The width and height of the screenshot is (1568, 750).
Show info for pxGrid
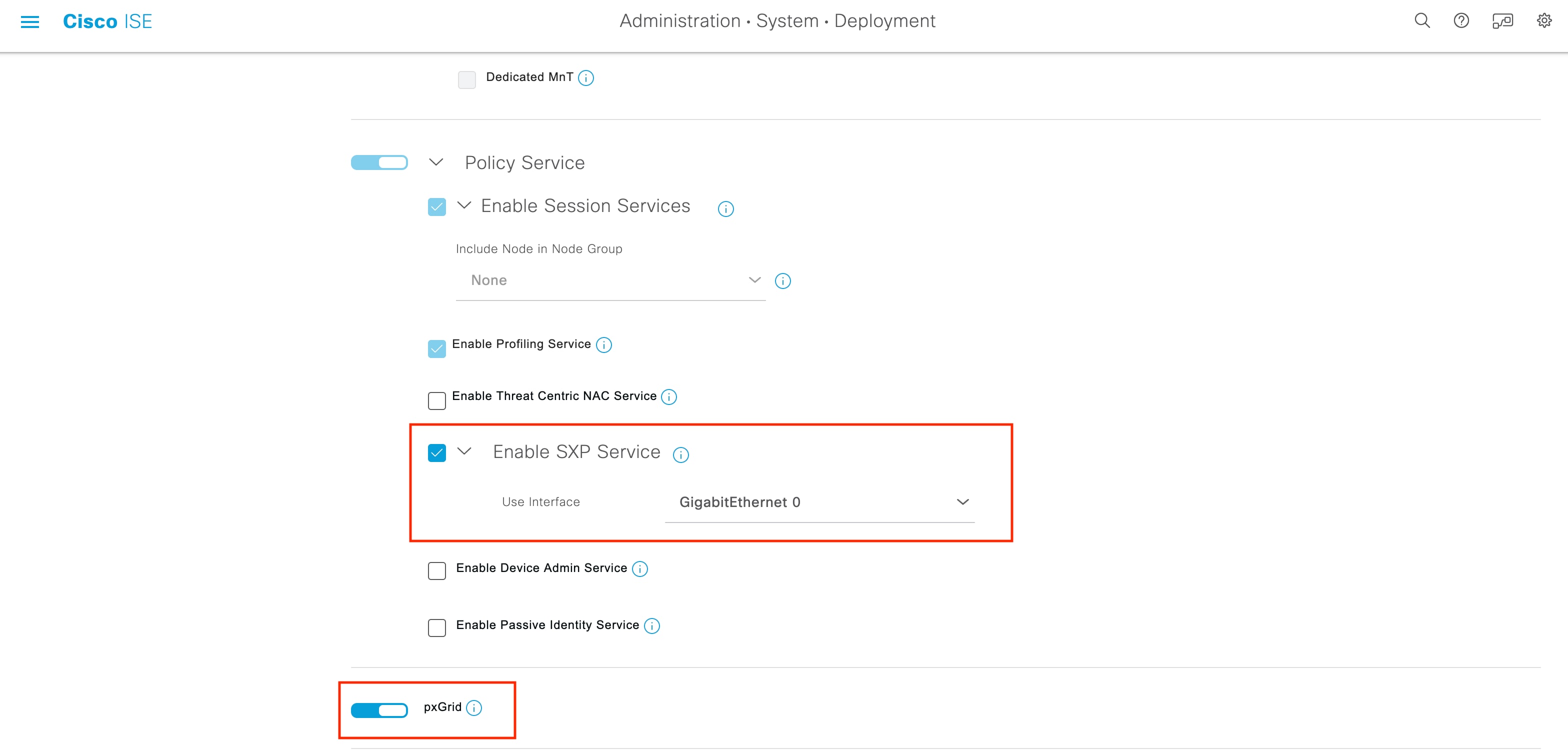473,708
